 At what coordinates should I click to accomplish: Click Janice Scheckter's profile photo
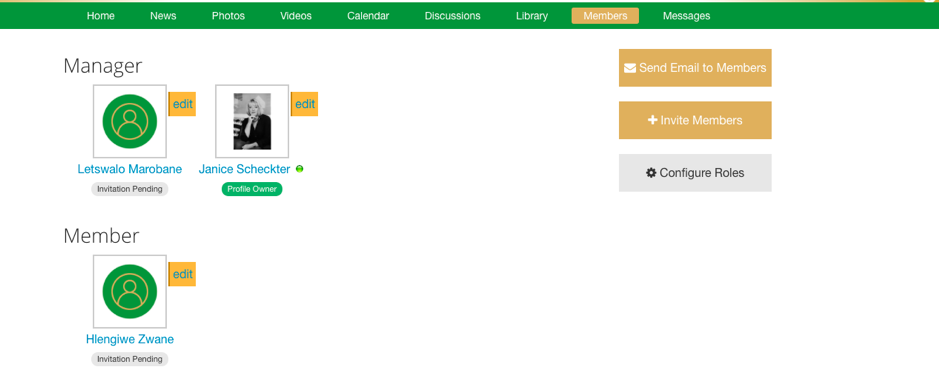[x=252, y=122]
